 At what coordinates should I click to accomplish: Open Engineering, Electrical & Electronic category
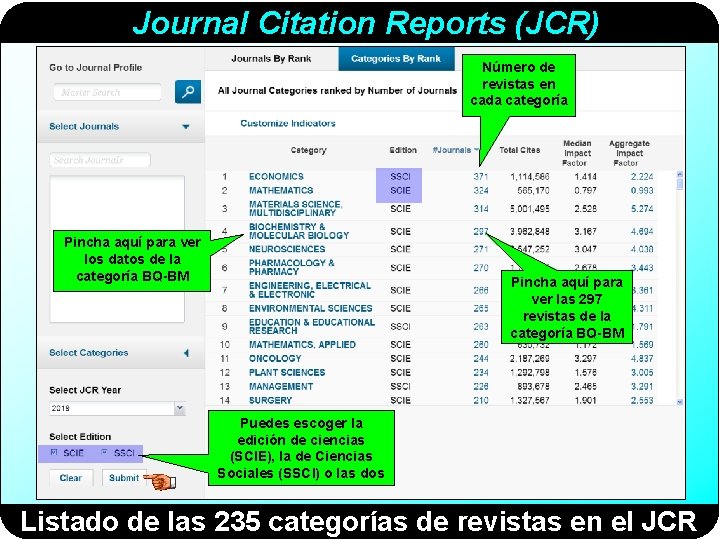[x=310, y=290]
